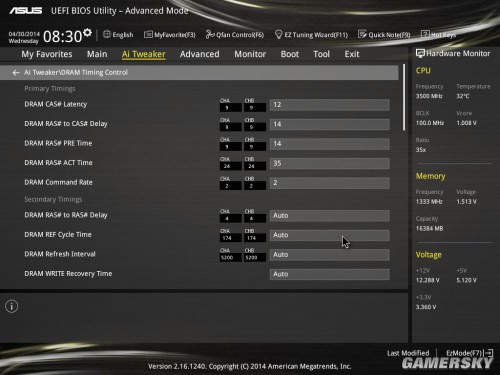Click the DRAM Refresh Interval label

pyautogui.click(x=60, y=254)
